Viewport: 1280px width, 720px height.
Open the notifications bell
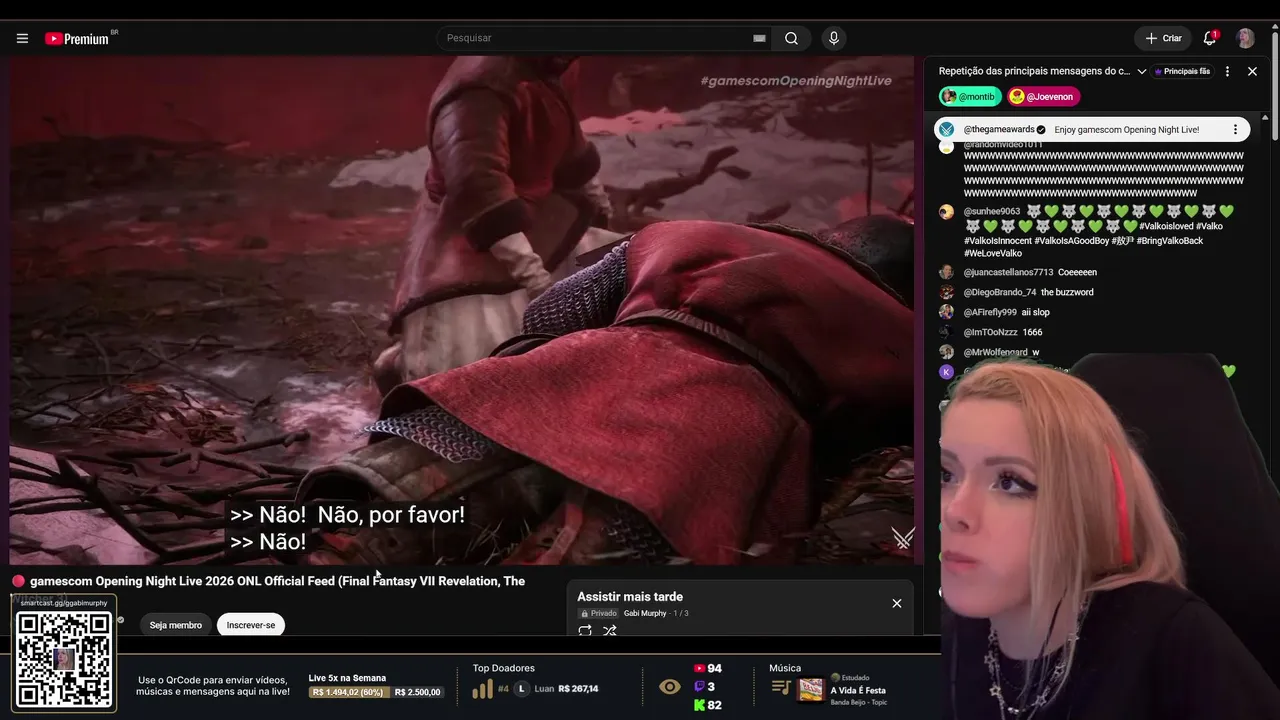(x=1210, y=38)
